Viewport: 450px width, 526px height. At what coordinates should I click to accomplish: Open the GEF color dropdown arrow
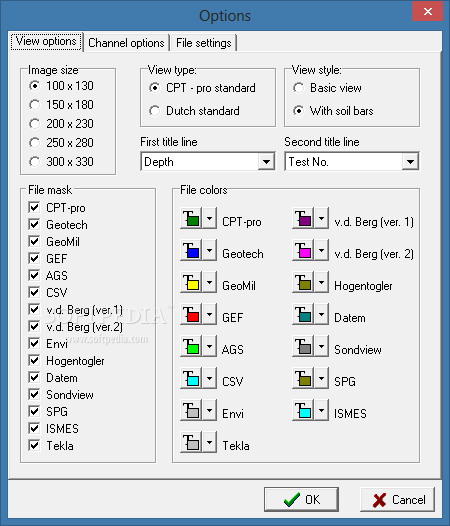pos(209,314)
